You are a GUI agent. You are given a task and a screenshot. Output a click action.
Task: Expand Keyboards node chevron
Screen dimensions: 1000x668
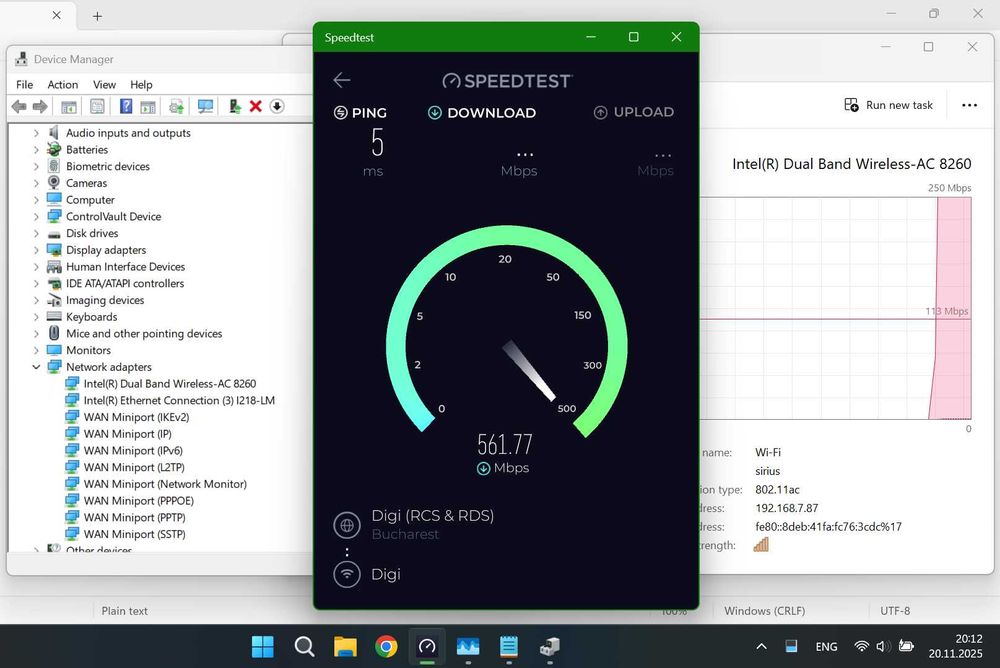(x=36, y=317)
